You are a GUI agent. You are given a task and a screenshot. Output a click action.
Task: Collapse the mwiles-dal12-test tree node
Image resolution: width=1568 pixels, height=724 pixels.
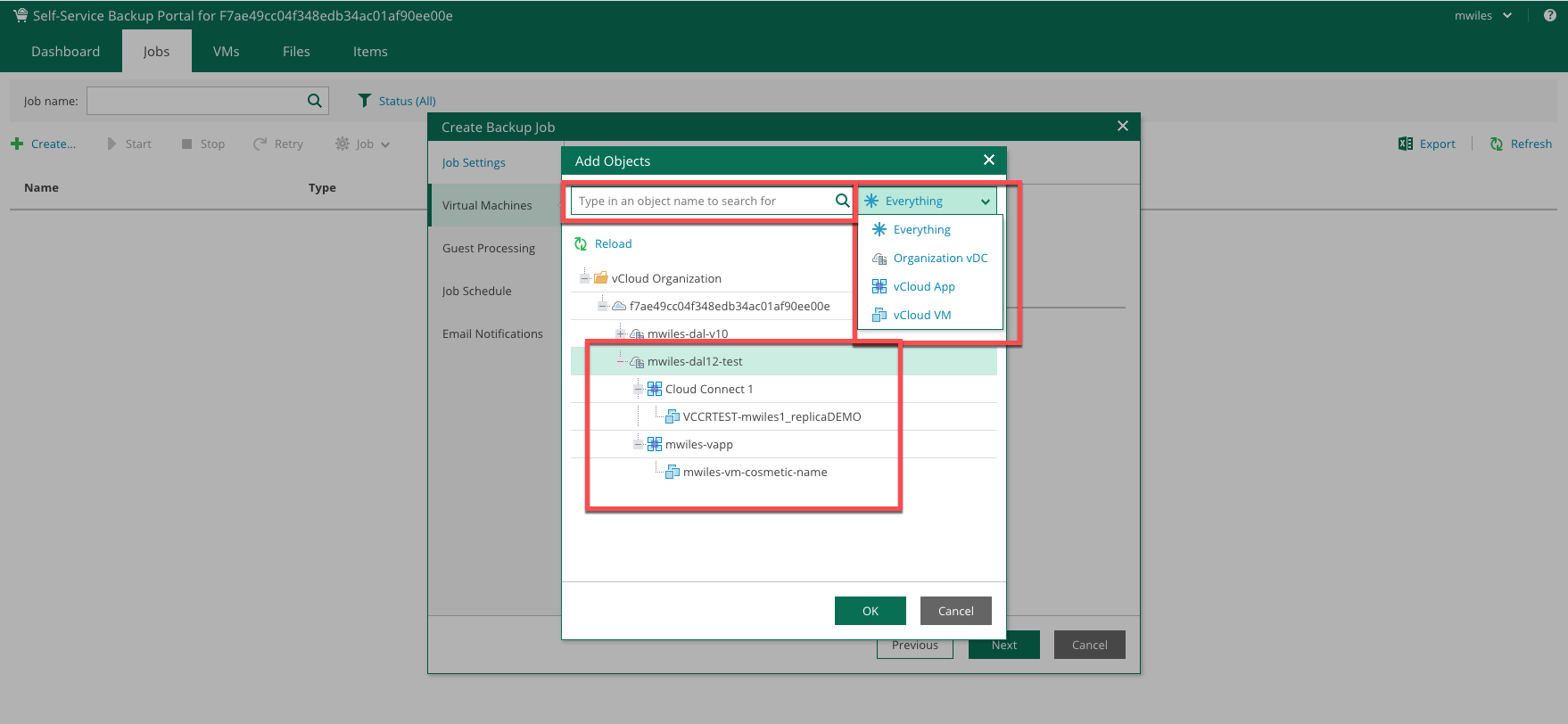(621, 361)
